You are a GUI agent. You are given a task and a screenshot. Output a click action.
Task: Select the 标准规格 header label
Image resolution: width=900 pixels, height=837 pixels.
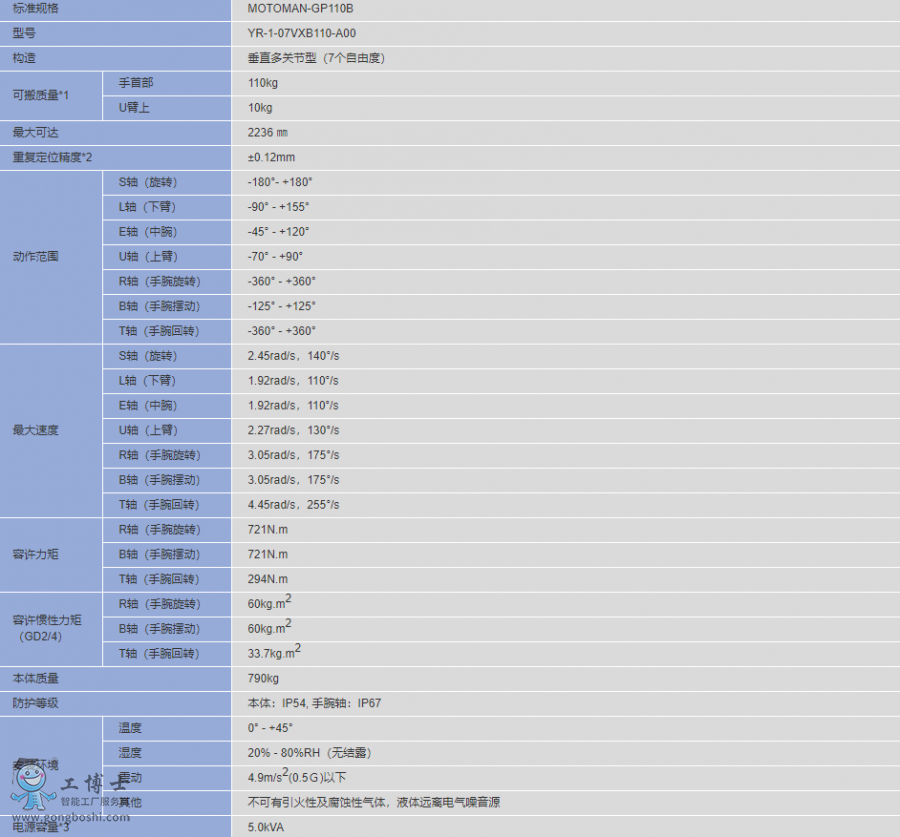(x=36, y=9)
